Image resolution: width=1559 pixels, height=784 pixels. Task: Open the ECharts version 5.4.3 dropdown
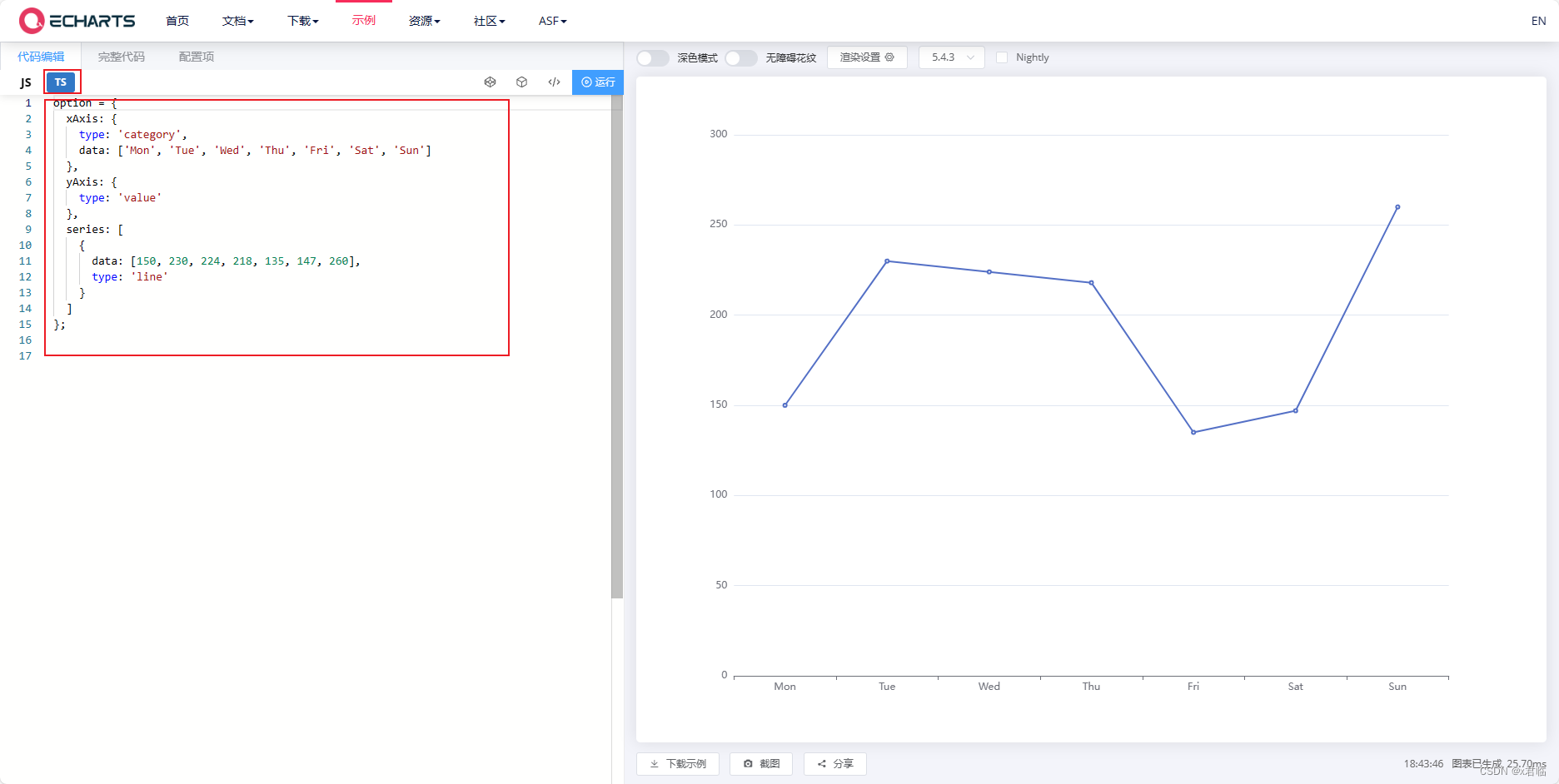click(x=950, y=57)
